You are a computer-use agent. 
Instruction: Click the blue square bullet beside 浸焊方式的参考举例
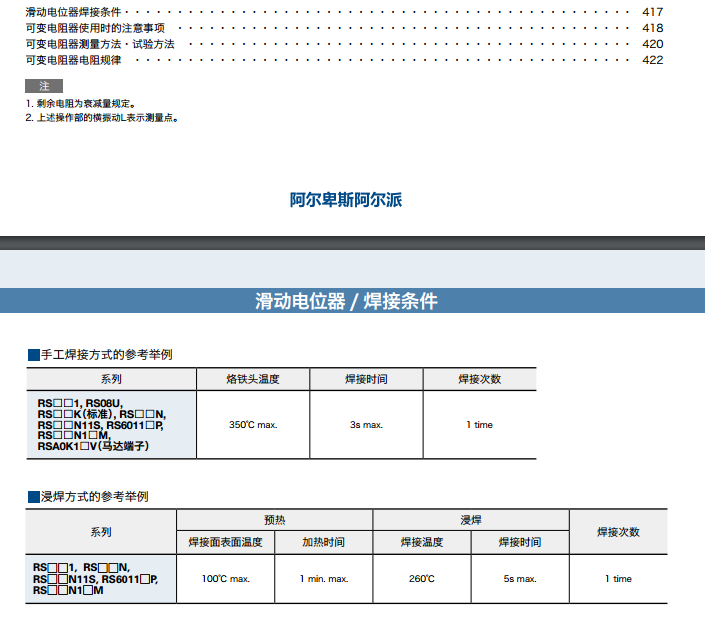click(x=33, y=497)
